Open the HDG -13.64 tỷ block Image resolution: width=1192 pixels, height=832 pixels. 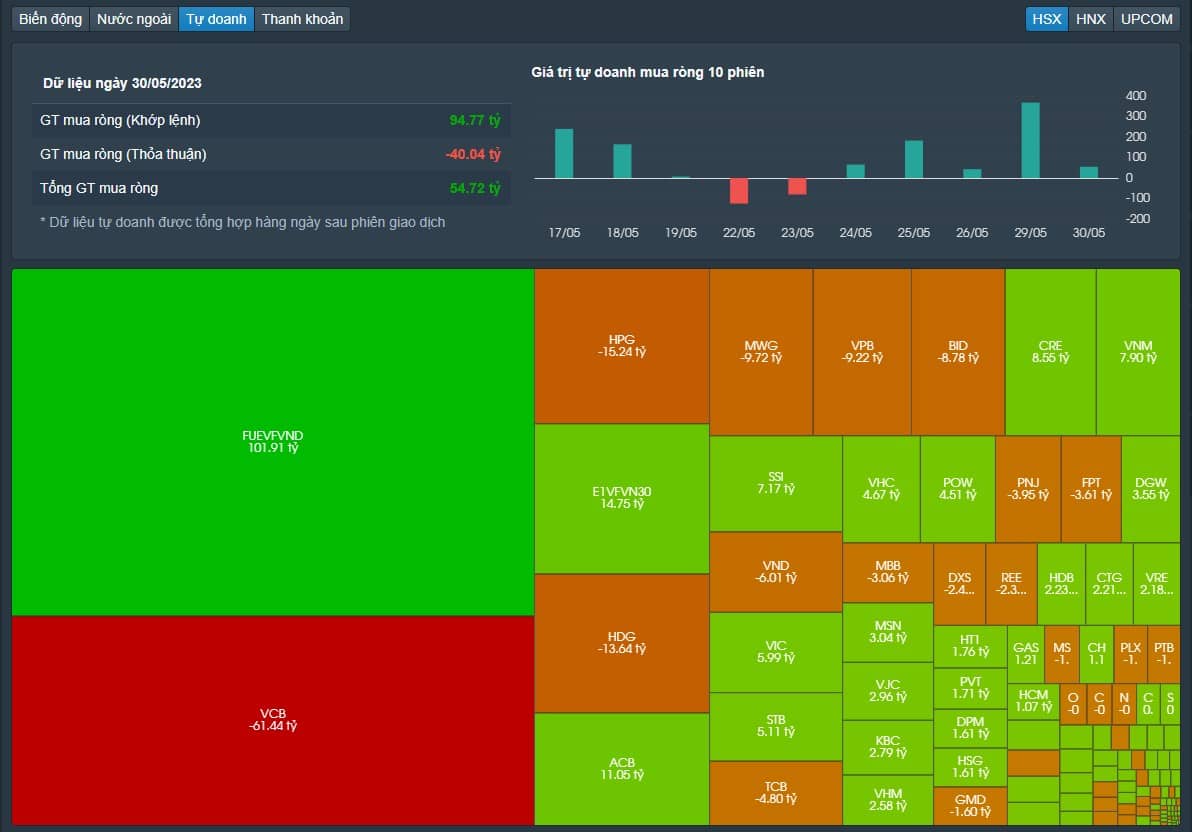pos(622,643)
